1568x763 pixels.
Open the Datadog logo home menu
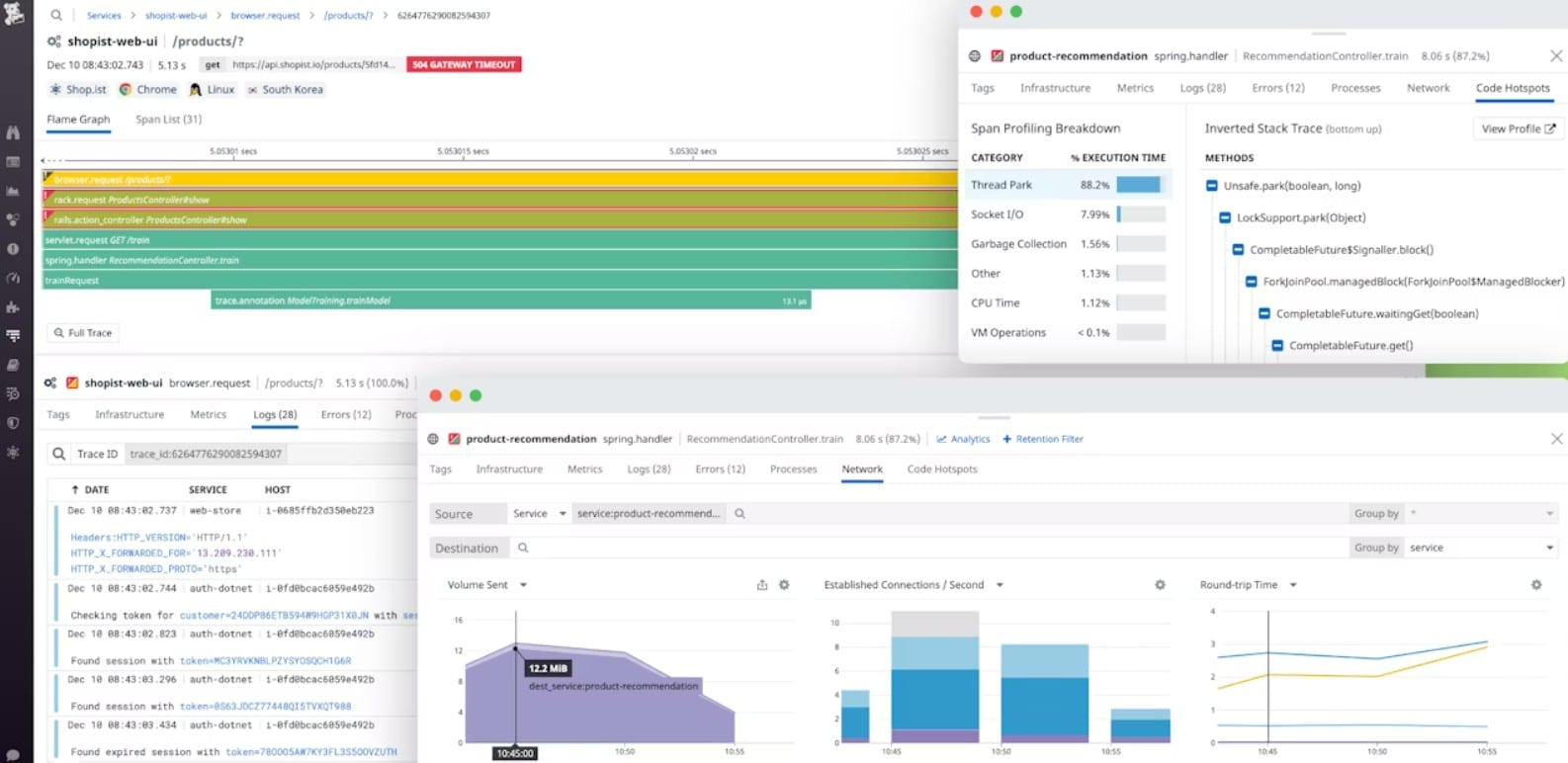[14, 13]
